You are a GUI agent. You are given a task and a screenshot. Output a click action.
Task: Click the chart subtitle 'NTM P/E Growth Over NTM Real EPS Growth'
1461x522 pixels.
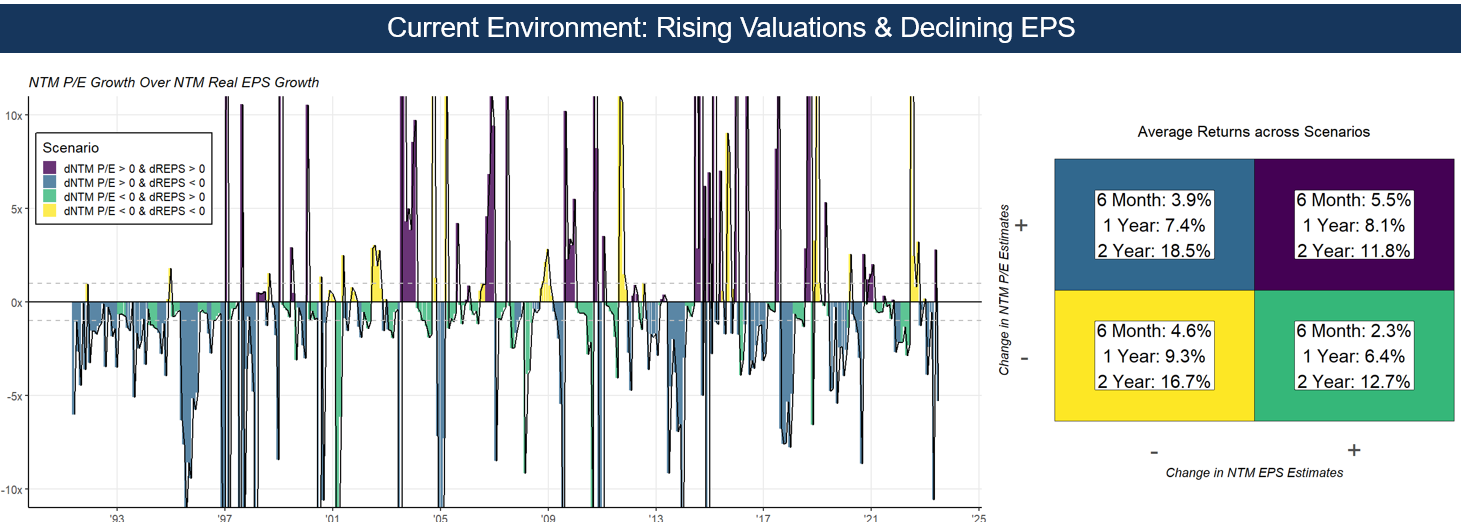coord(174,82)
